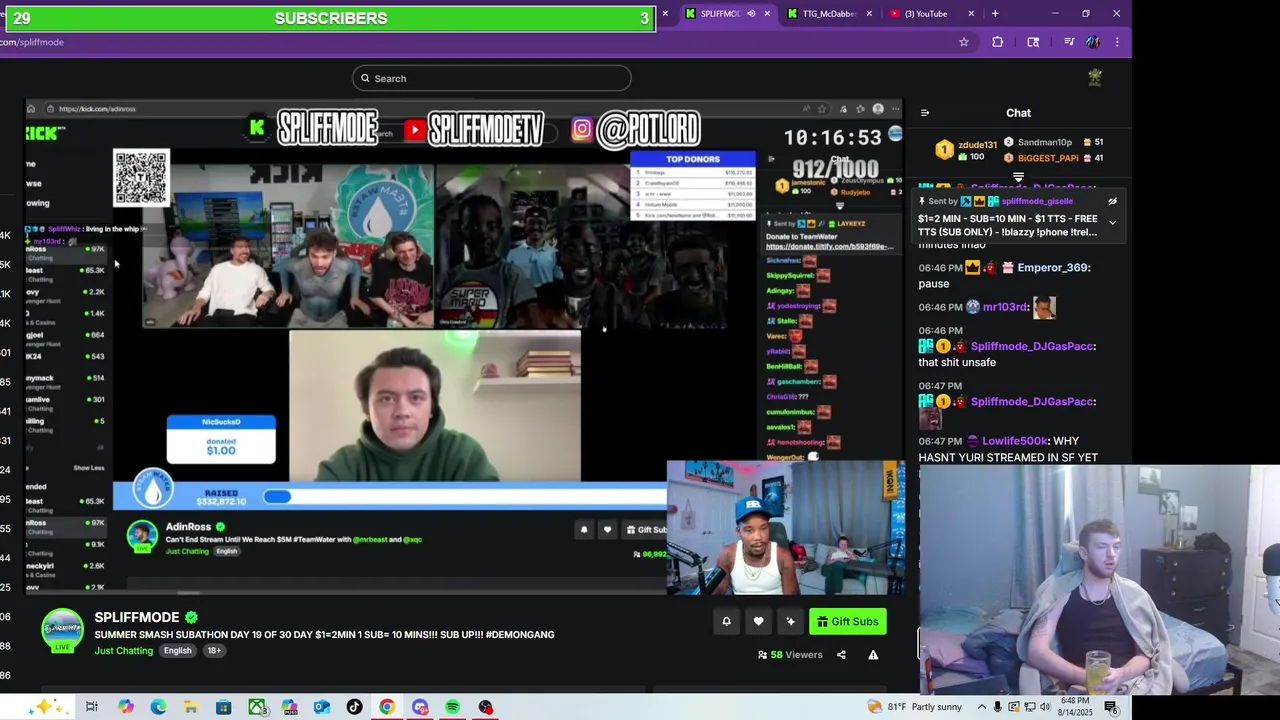Toggle stream notifications bell for SPLIFFMODE

point(726,622)
